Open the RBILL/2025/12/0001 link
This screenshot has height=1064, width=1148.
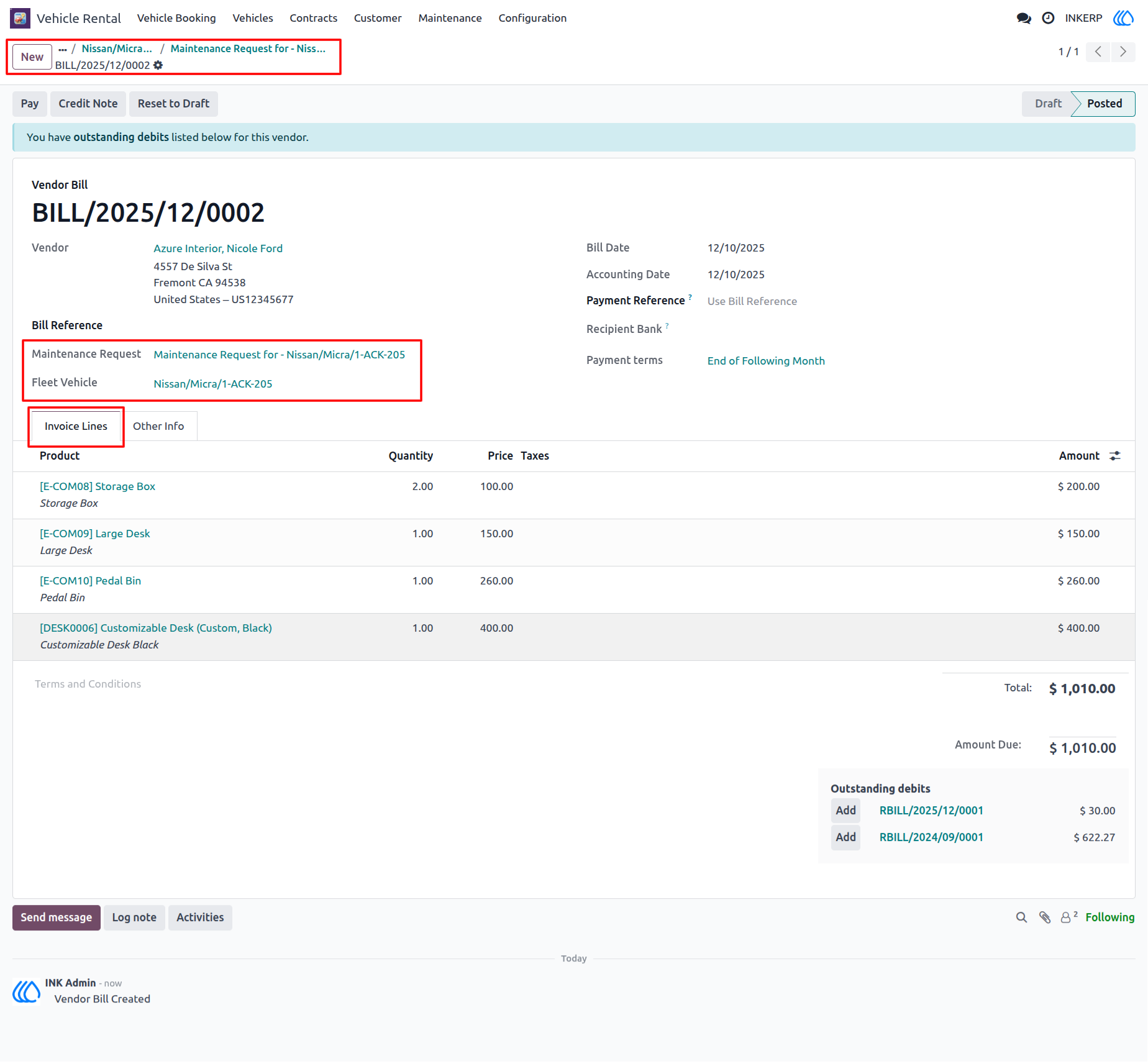click(x=931, y=811)
